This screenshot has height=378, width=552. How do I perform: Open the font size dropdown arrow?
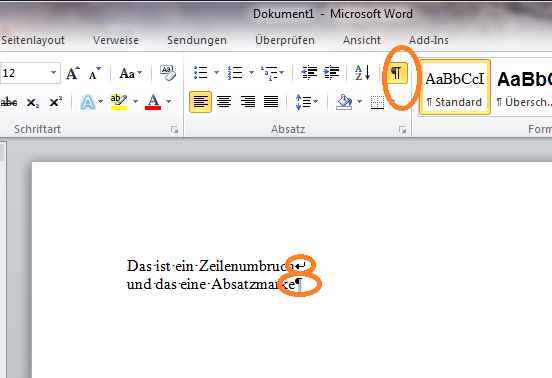[x=54, y=73]
